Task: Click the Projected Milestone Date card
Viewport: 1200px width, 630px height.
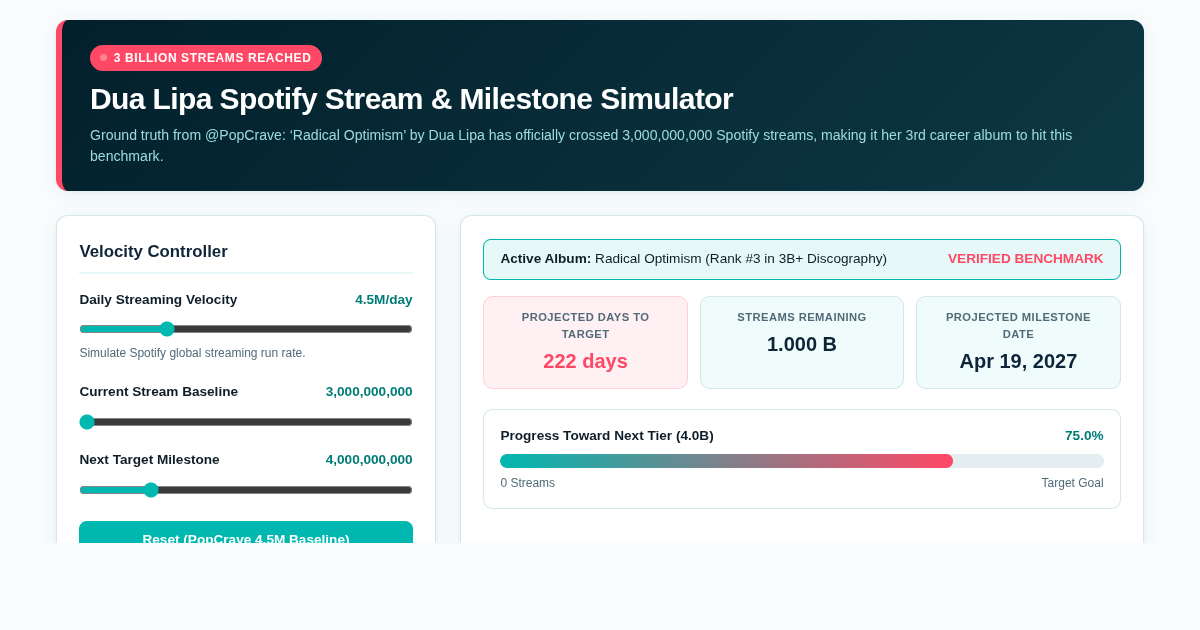Action: tap(1018, 343)
